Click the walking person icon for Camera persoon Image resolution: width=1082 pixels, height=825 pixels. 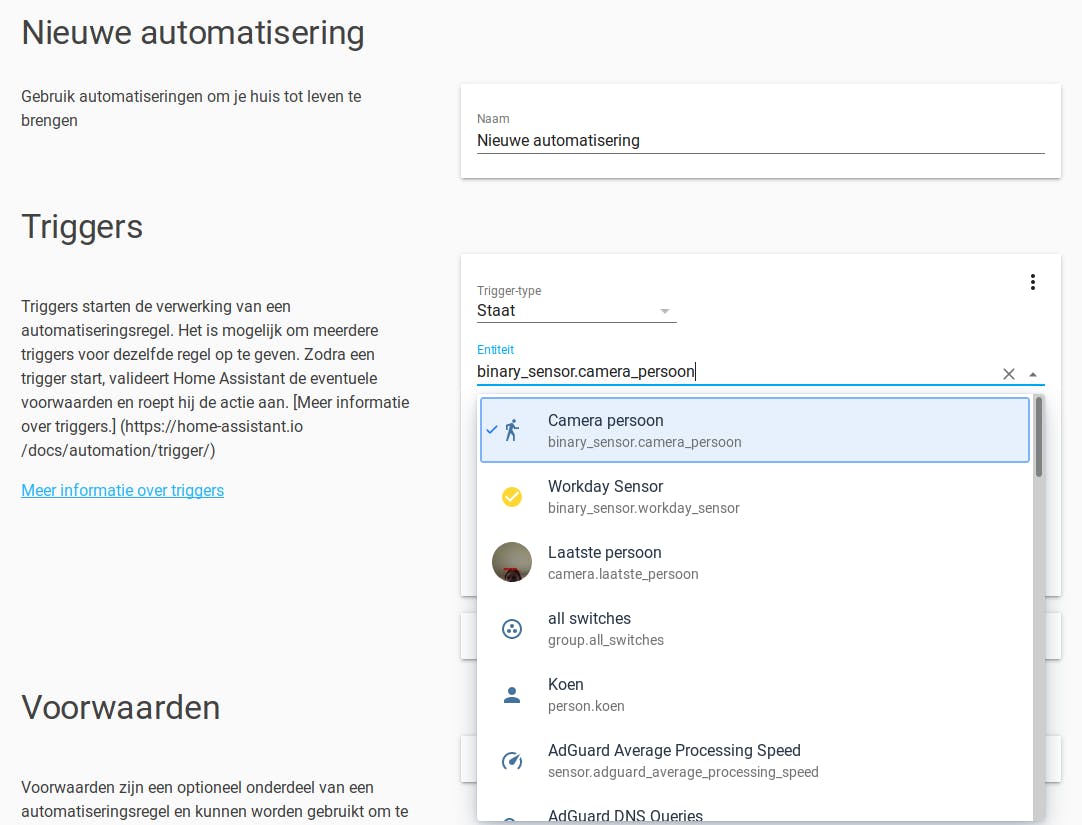[x=512, y=431]
